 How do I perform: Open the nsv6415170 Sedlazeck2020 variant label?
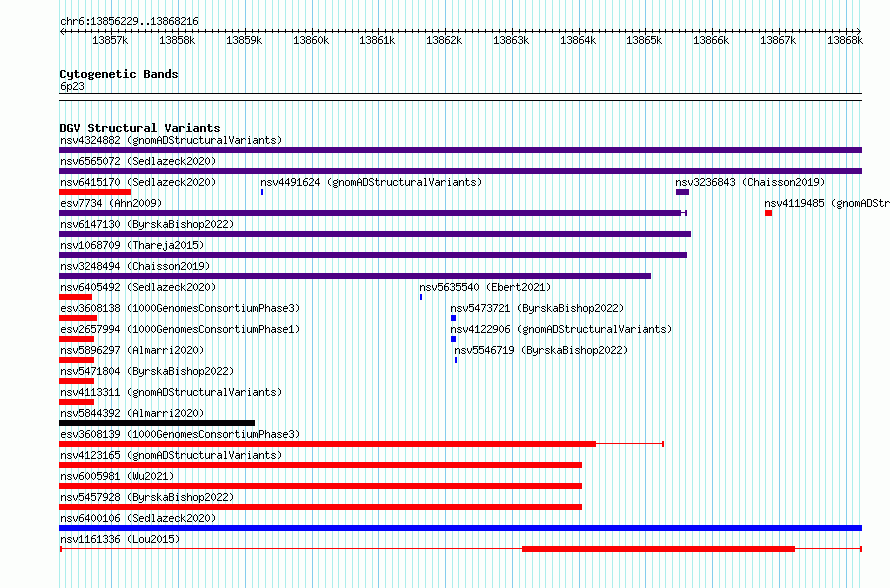(138, 182)
